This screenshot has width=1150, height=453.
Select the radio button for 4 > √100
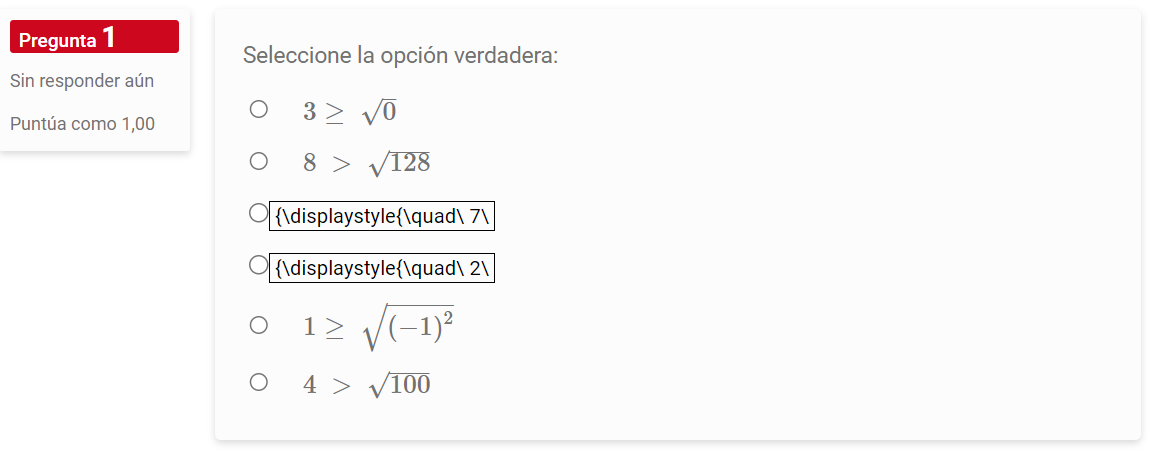259,382
